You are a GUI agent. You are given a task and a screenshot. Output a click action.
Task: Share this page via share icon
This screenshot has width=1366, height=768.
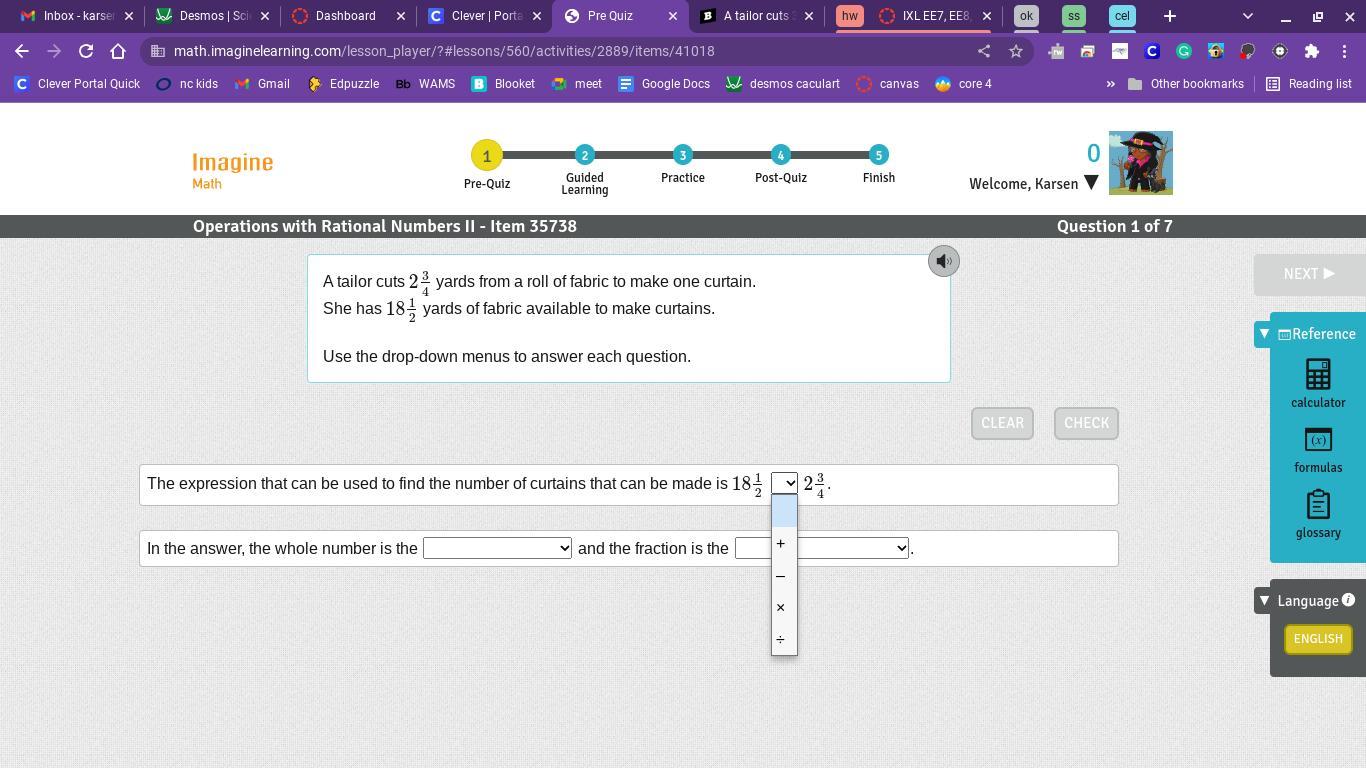[984, 51]
